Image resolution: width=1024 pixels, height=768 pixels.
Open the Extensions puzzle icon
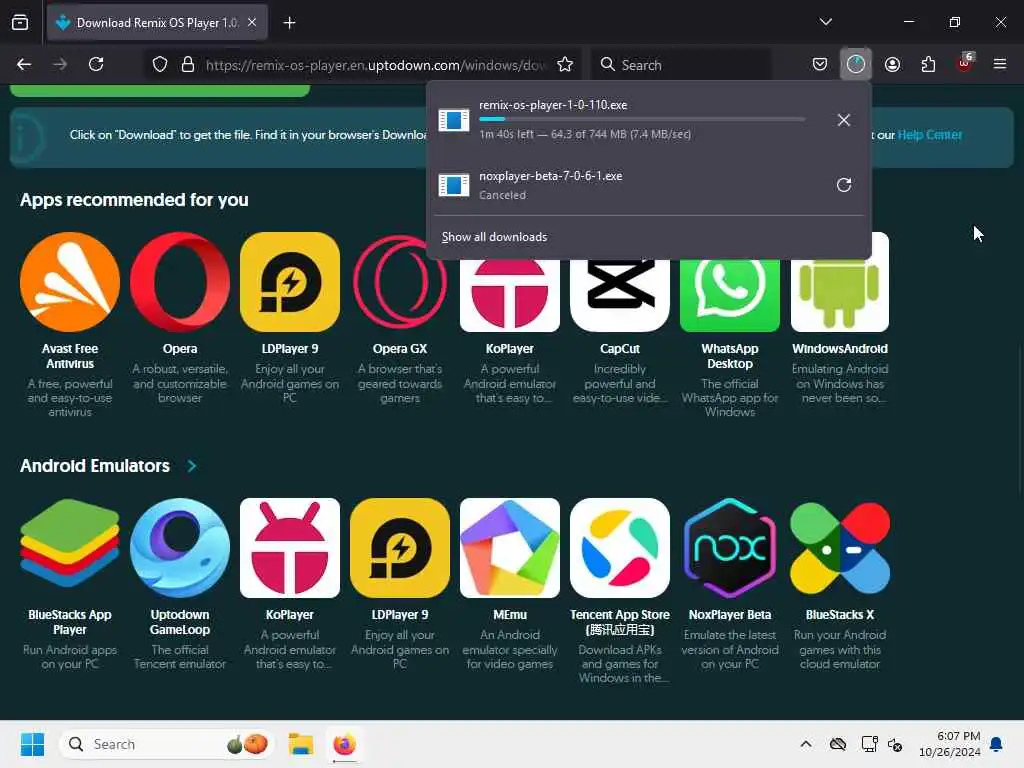tap(928, 64)
